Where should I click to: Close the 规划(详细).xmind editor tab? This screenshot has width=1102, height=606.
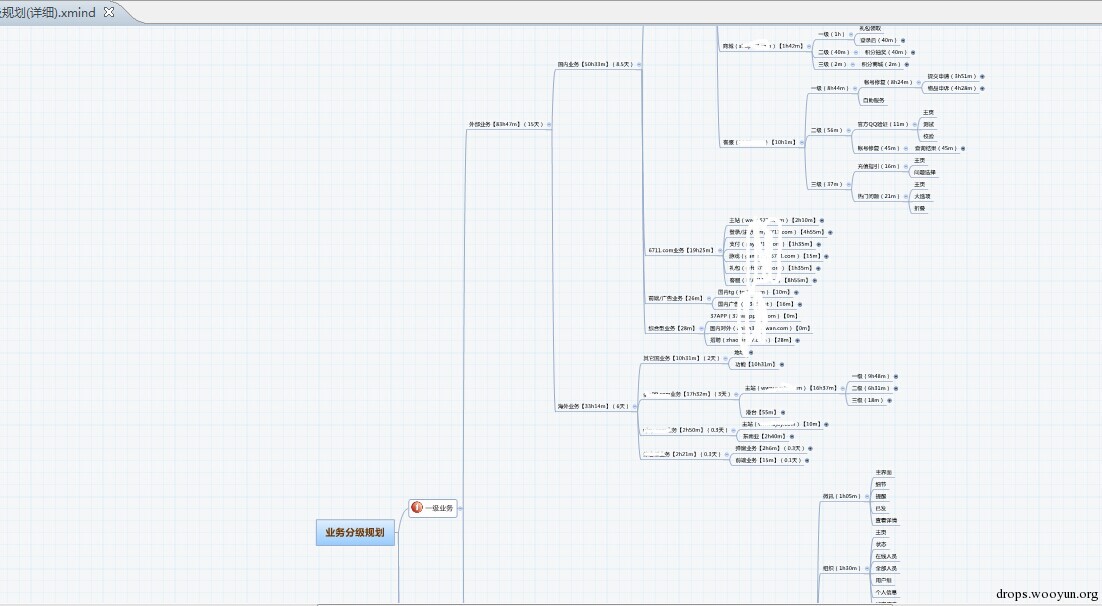pos(108,11)
